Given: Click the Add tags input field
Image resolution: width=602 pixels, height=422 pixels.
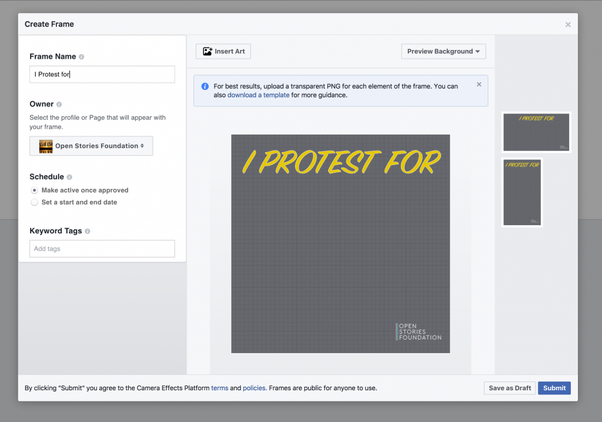Looking at the screenshot, I should pos(102,248).
